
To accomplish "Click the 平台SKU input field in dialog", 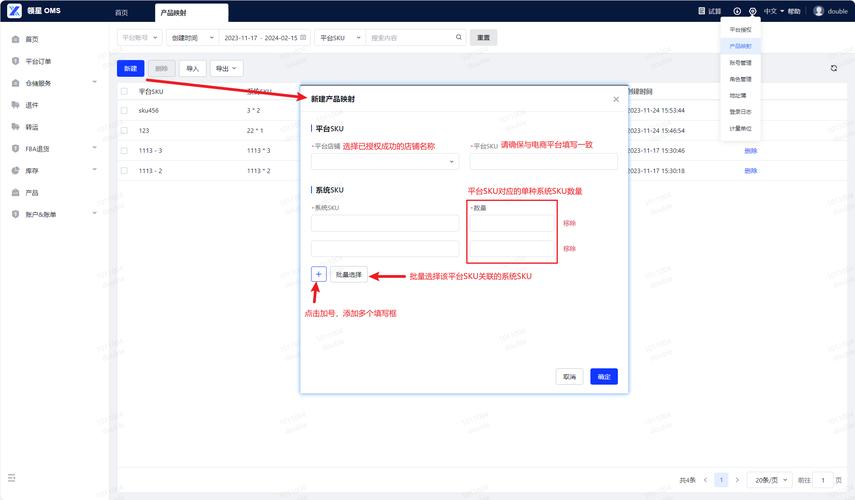I will (x=543, y=161).
